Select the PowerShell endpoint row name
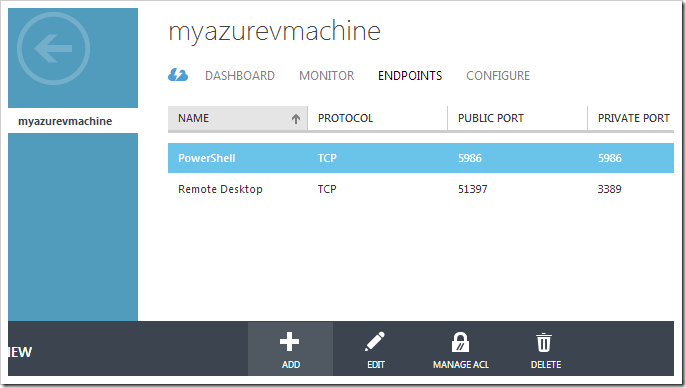The height and width of the screenshot is (388, 686). tap(206, 158)
